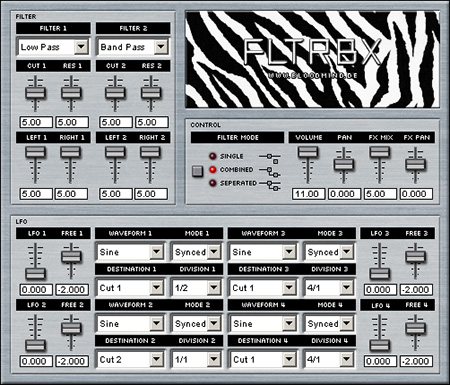Viewport: 450px width, 385px height.
Task: Click the FX PAN slider handle
Action: [415, 164]
